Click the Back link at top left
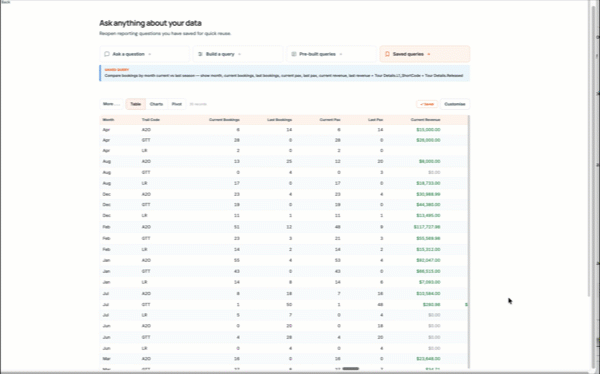The image size is (600, 374). [x=5, y=2]
